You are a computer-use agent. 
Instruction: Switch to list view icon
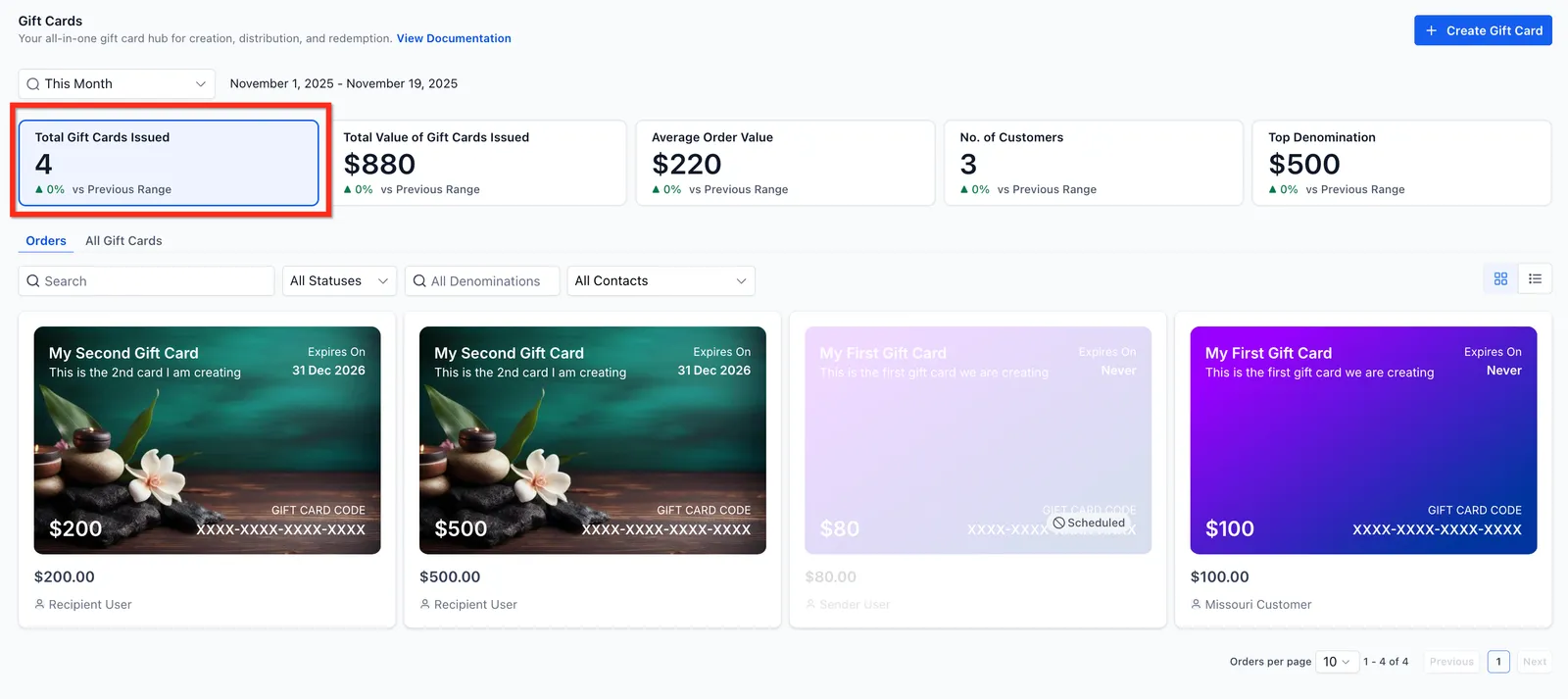1535,279
